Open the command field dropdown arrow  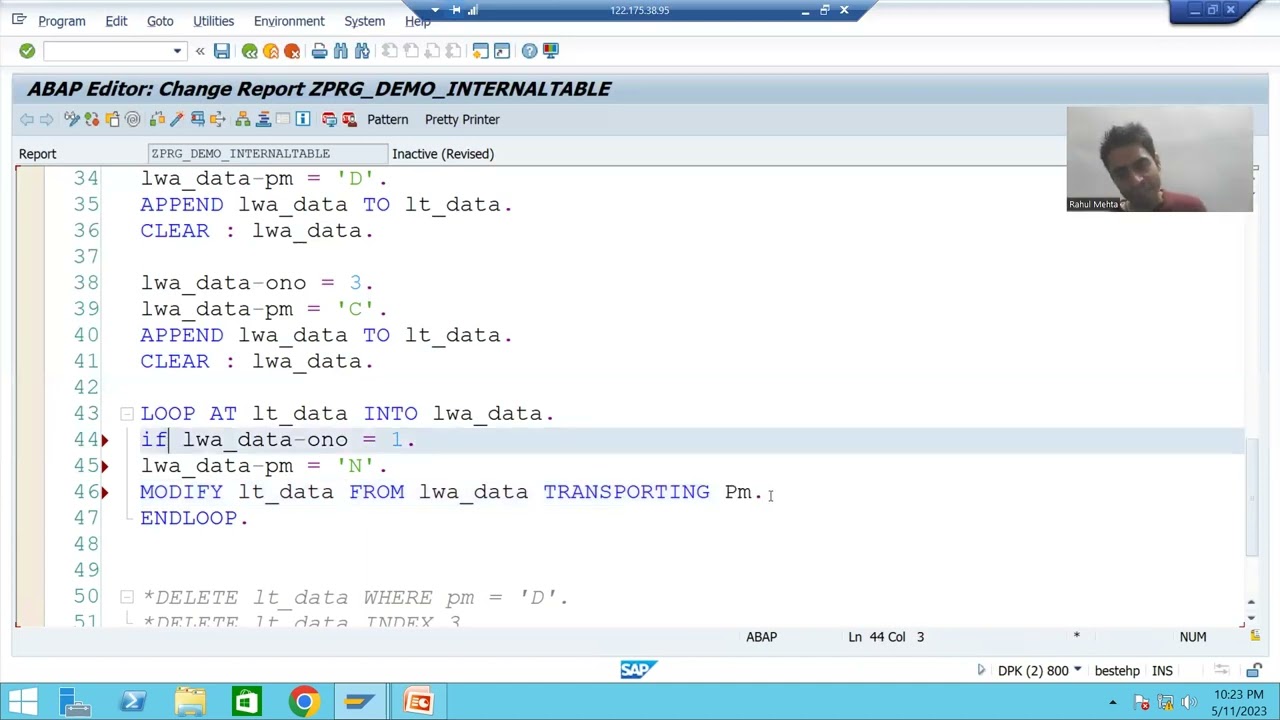point(177,51)
